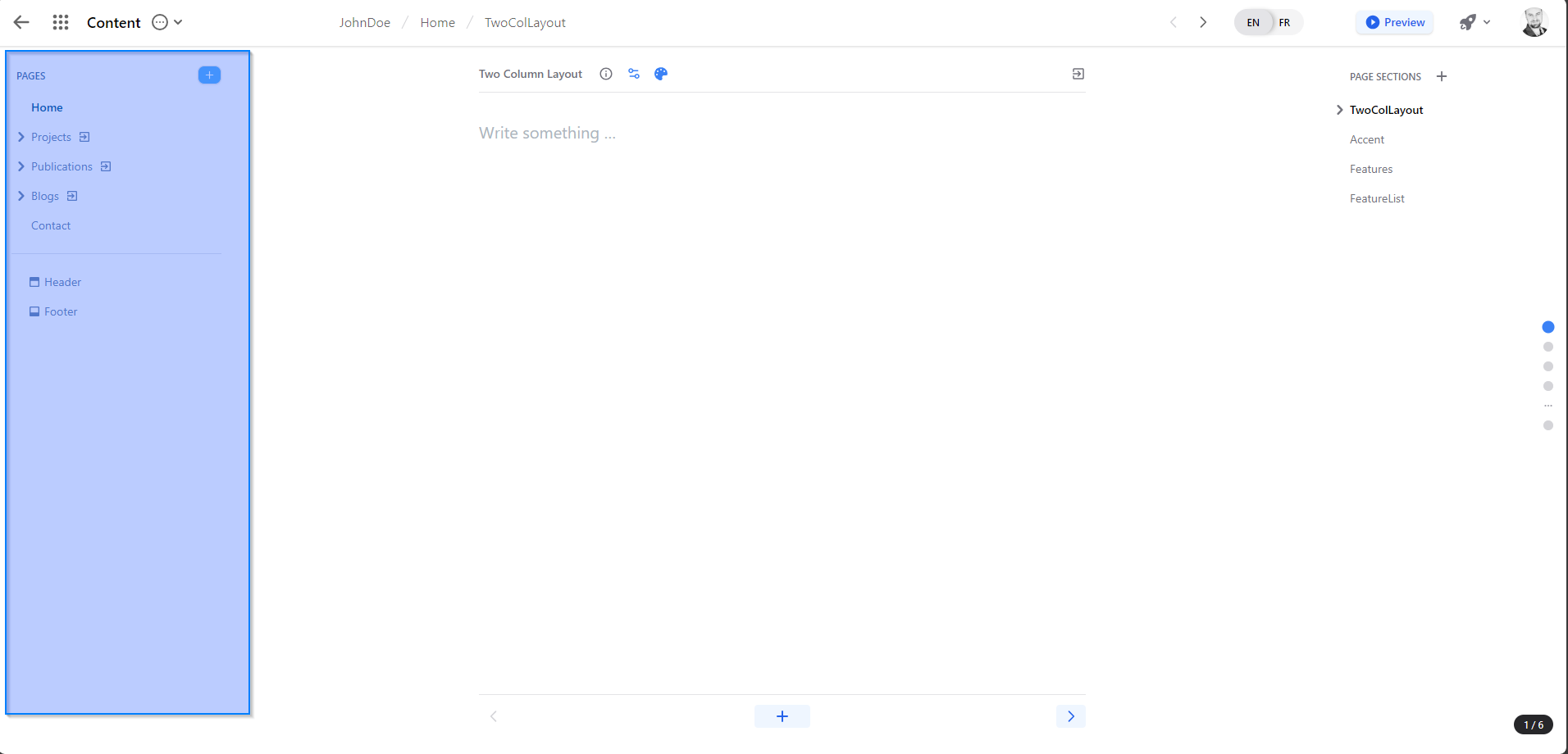Click the back arrow icon
1568x754 pixels.
pos(21,23)
